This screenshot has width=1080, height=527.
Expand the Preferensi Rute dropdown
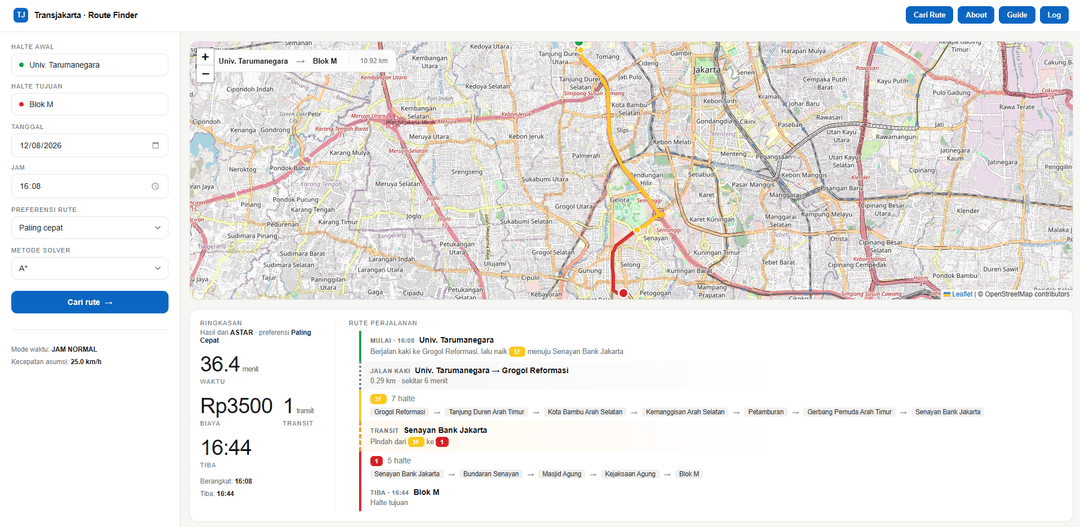(x=90, y=227)
